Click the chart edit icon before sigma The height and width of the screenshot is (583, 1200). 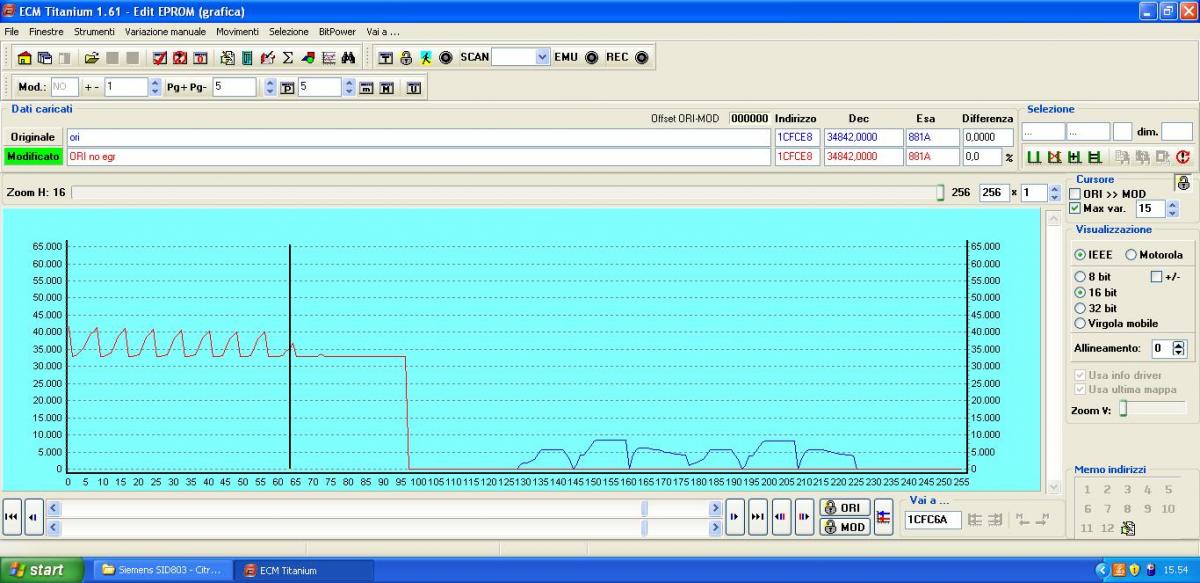click(x=268, y=58)
